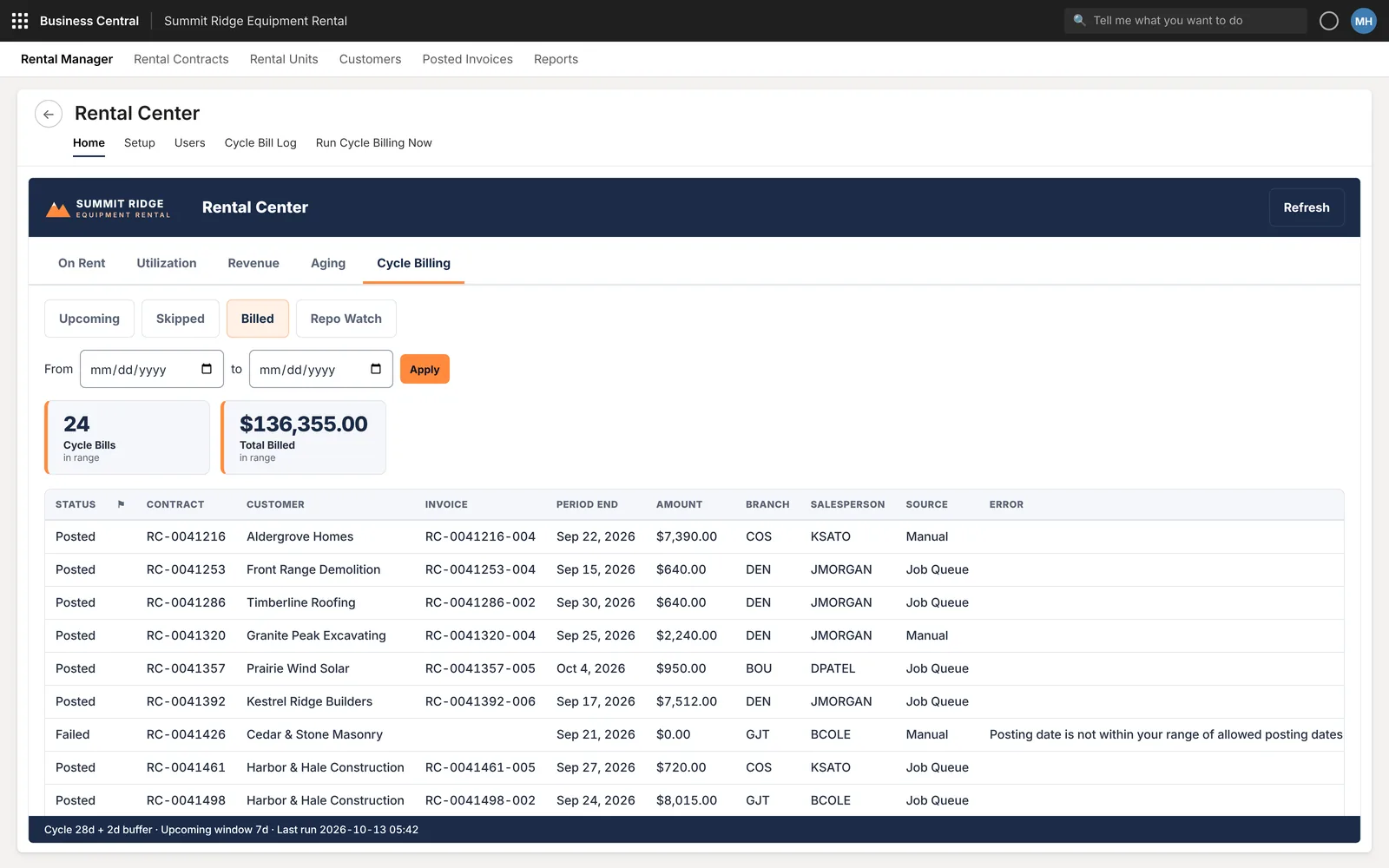The width and height of the screenshot is (1389, 868).
Task: Click the search magnifier icon in the top bar
Action: pos(1079,20)
